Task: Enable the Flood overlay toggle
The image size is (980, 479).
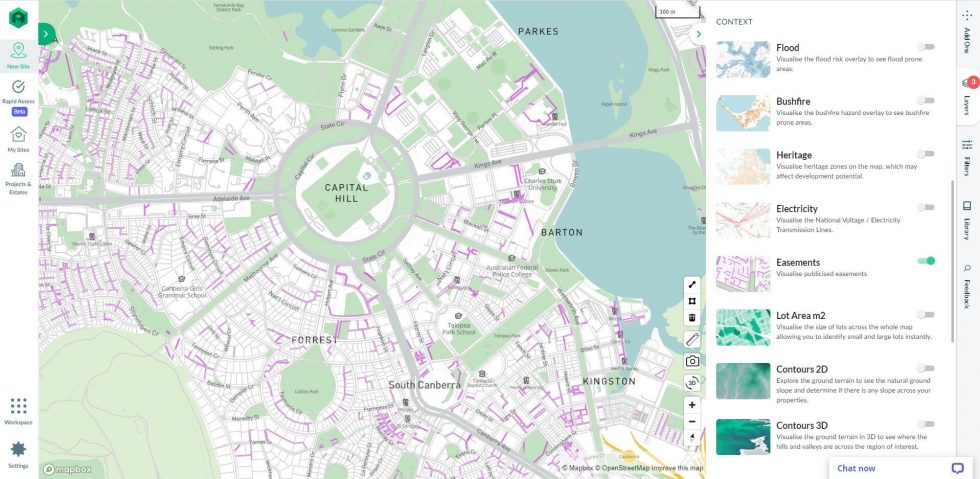Action: (x=926, y=47)
